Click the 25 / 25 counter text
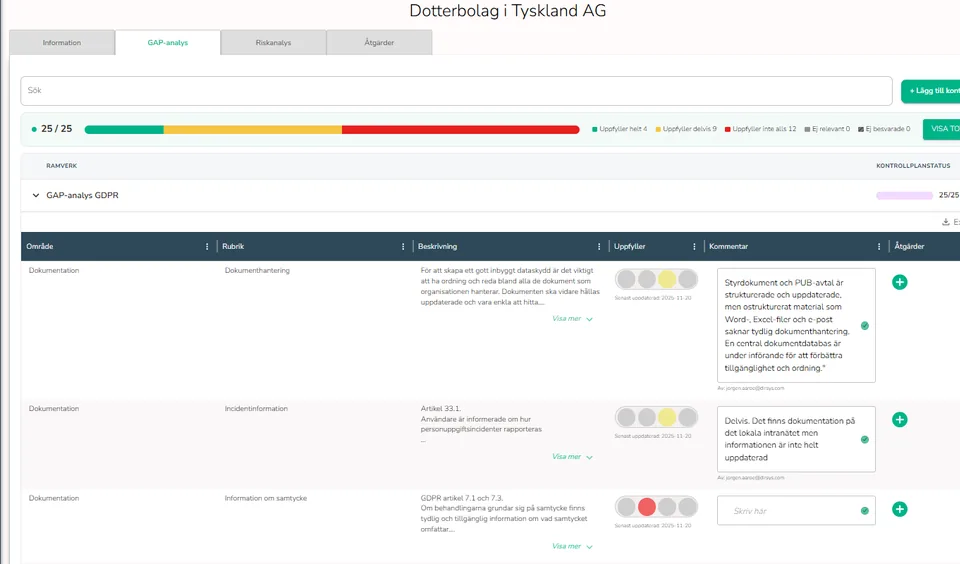This screenshot has height=564, width=960. [x=56, y=129]
